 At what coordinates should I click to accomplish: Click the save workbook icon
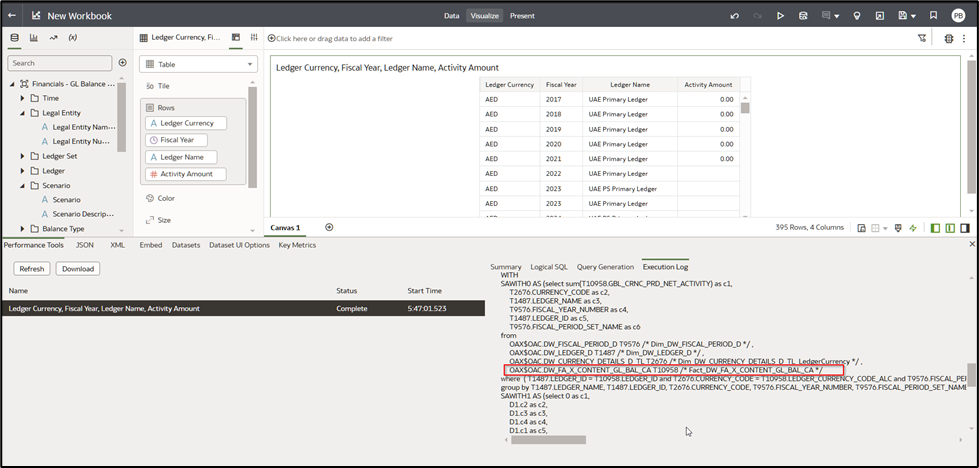click(902, 16)
